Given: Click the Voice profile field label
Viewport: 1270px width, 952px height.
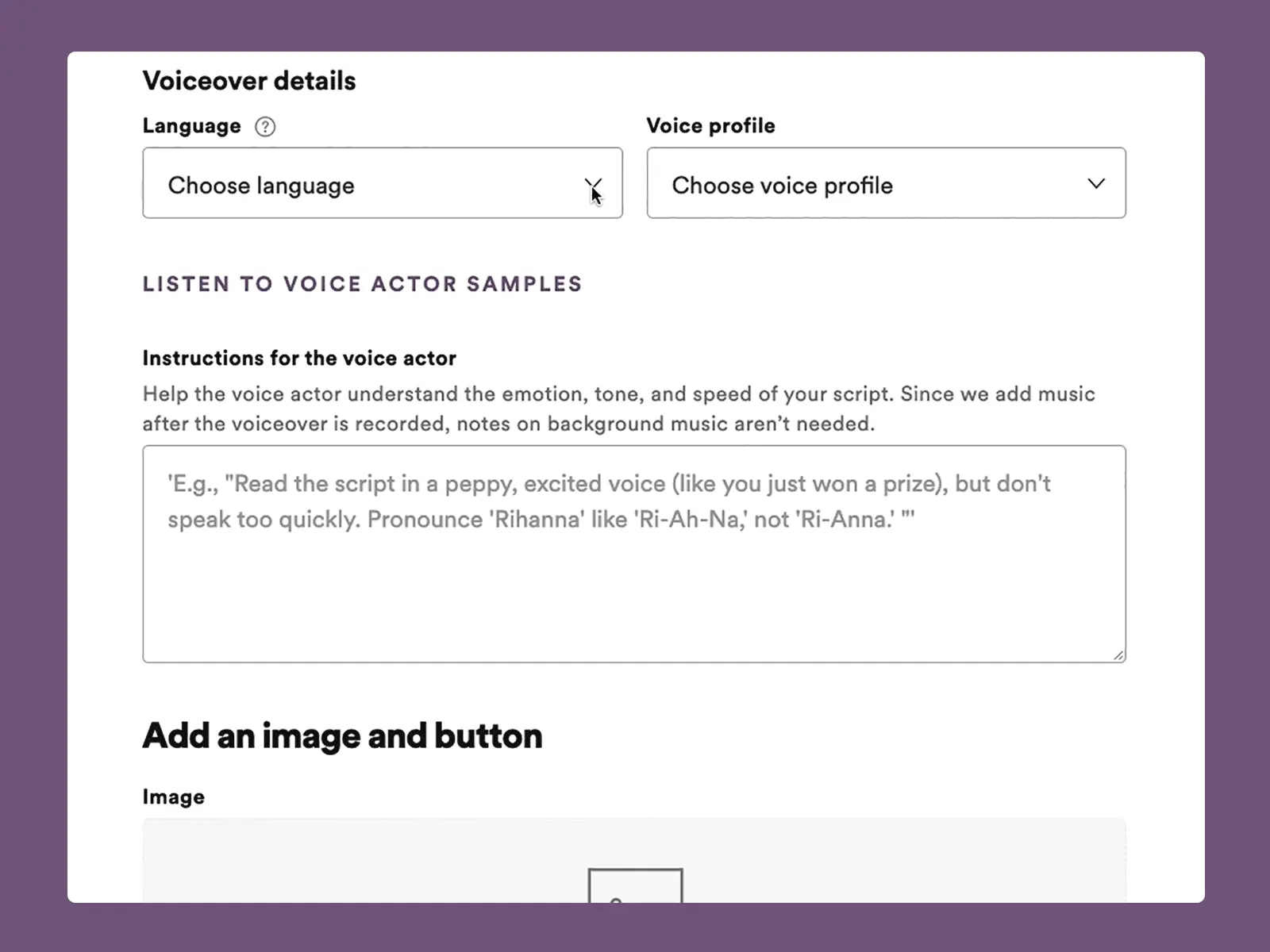Looking at the screenshot, I should click(x=710, y=126).
